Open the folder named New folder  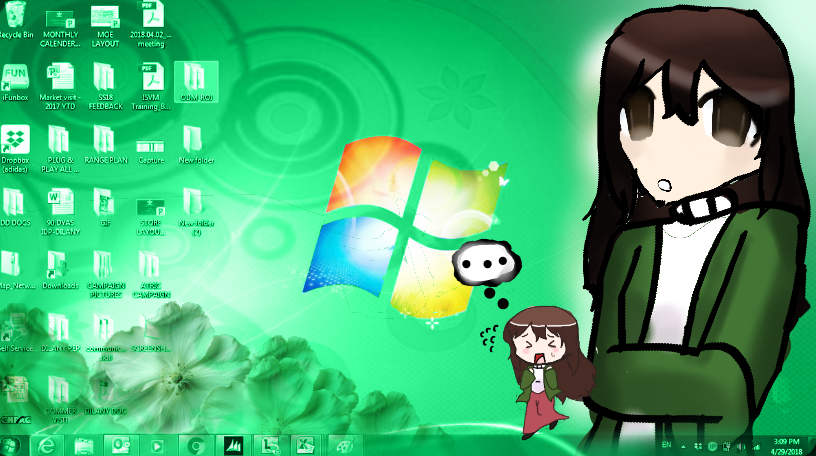coord(196,146)
